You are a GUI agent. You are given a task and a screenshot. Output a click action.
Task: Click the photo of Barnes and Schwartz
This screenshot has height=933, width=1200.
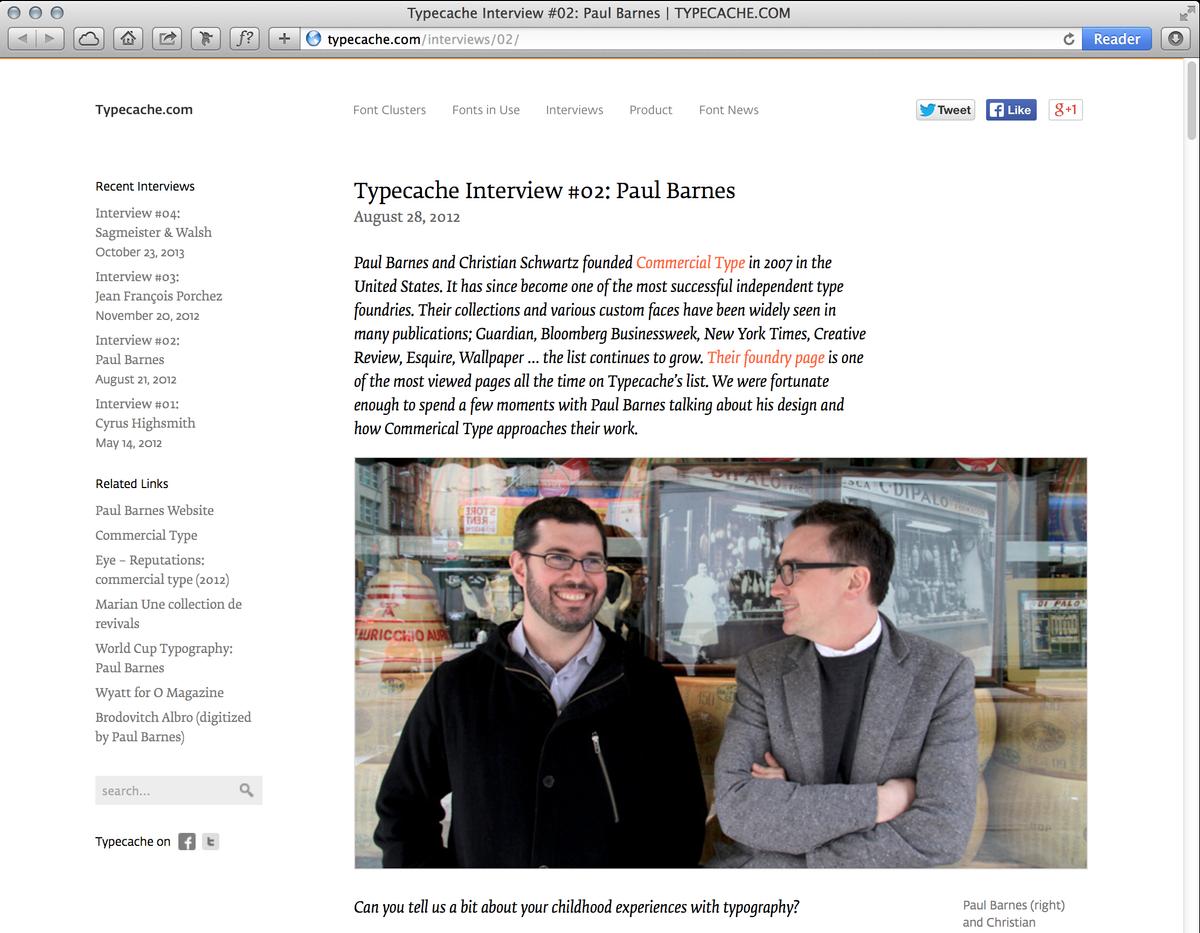point(720,663)
